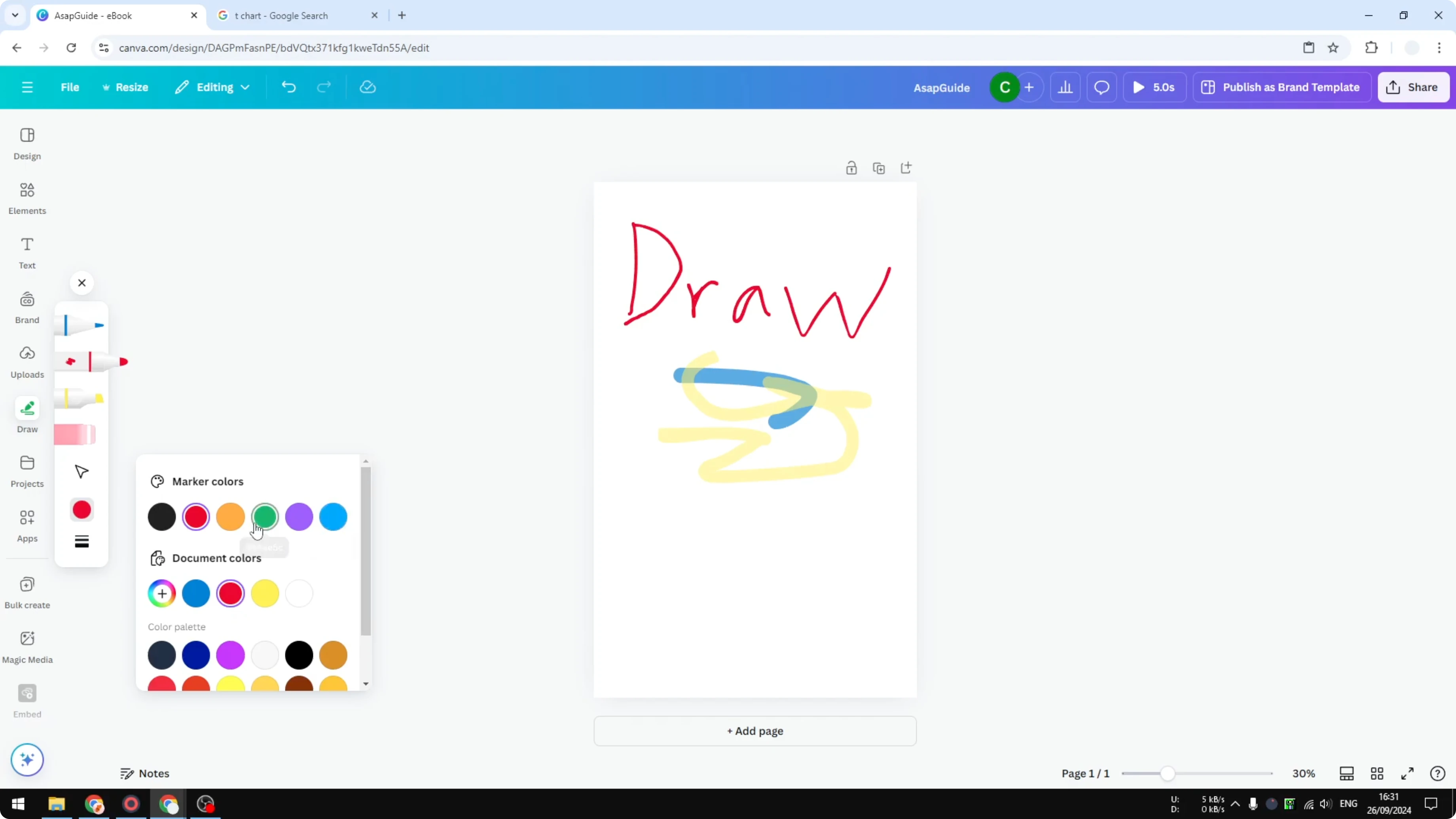Play the 5.0s presentation
Viewport: 1456px width, 819px height.
tap(1154, 87)
